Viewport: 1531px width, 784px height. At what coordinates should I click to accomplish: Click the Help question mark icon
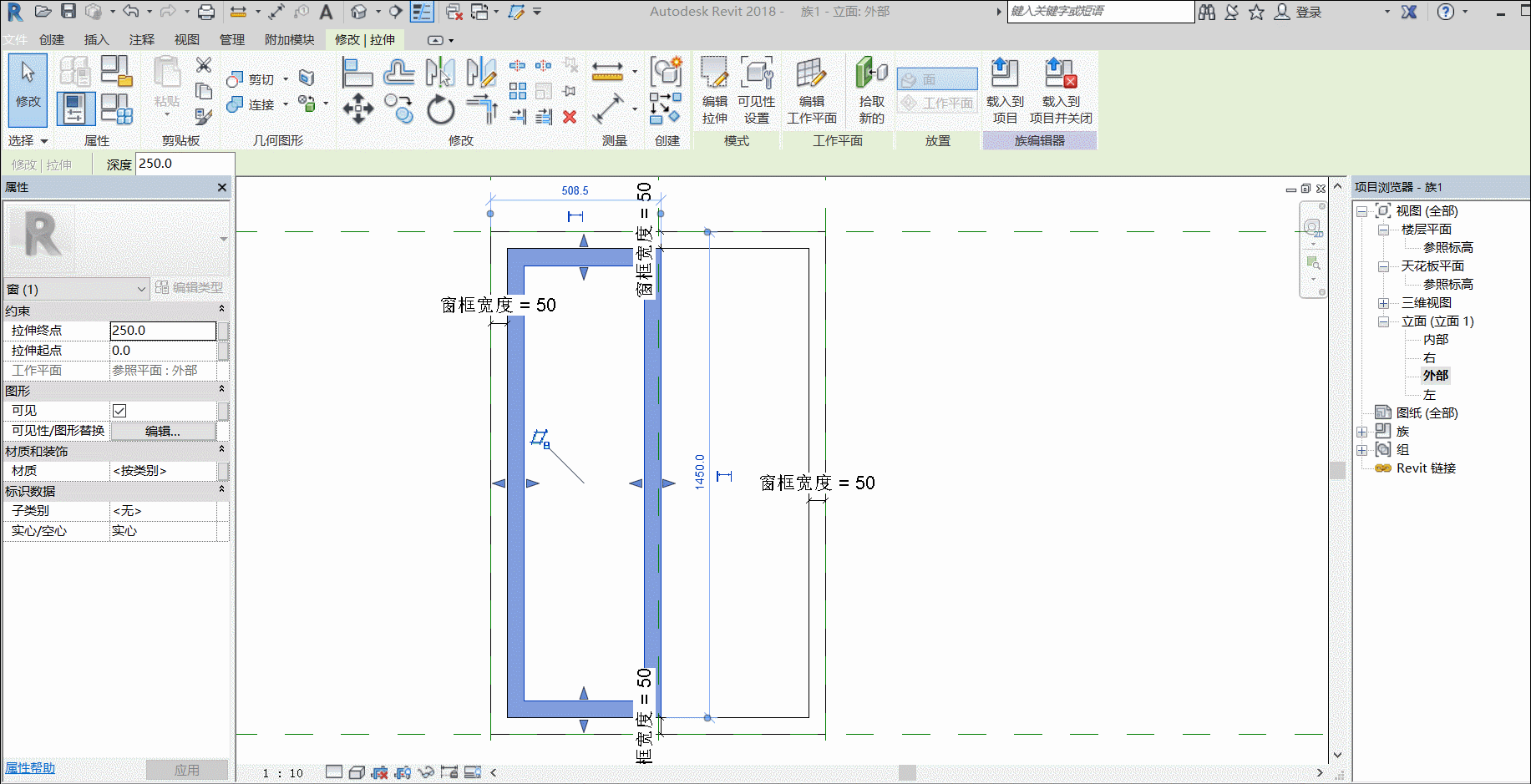pos(1446,12)
